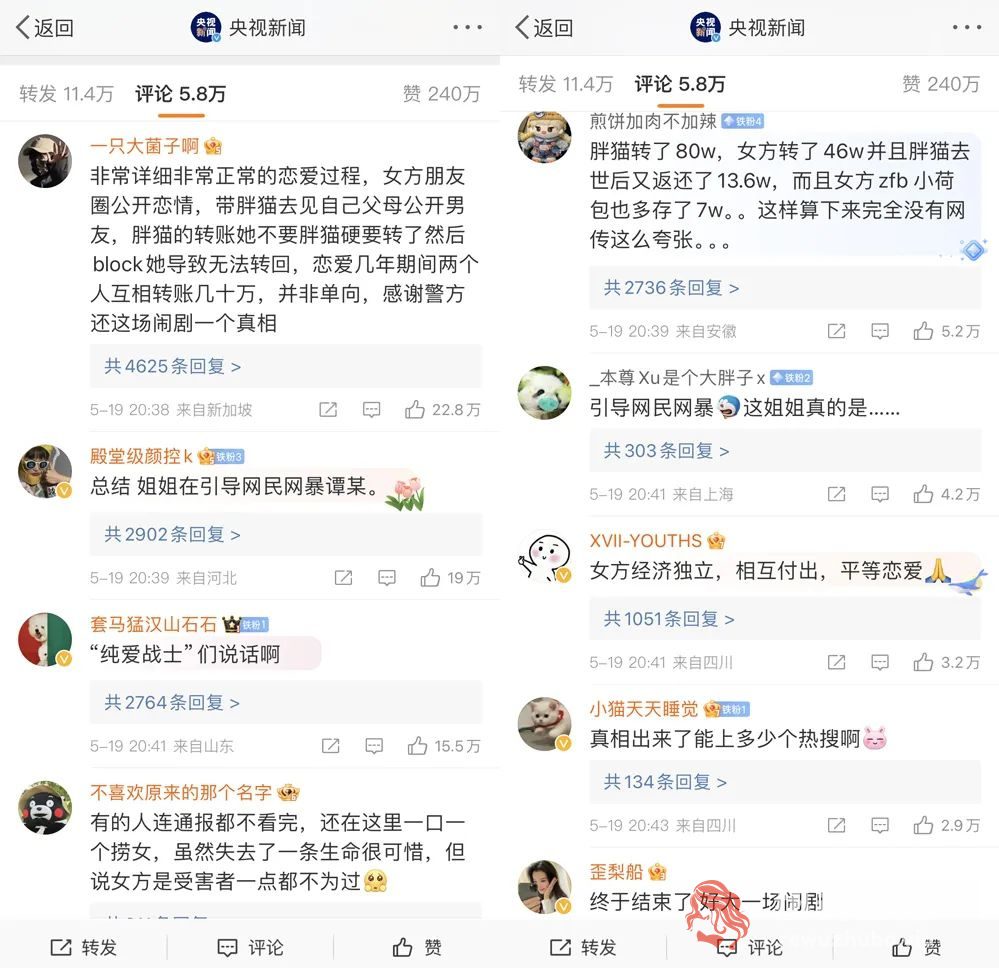Switch to 转发 11.4万 tab on left
999x968 pixels.
[x=66, y=94]
